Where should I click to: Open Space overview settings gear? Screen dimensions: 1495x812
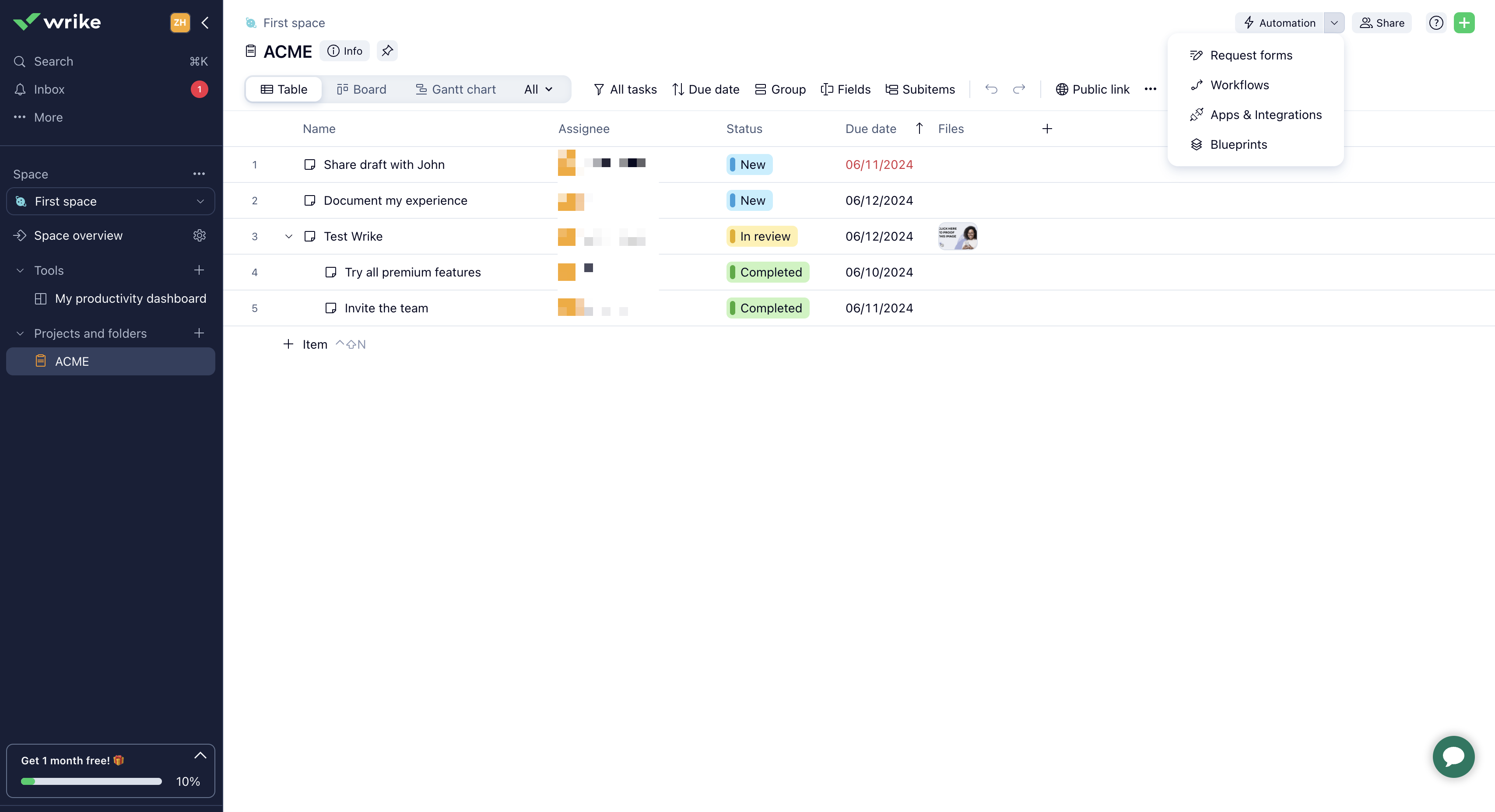coord(200,235)
